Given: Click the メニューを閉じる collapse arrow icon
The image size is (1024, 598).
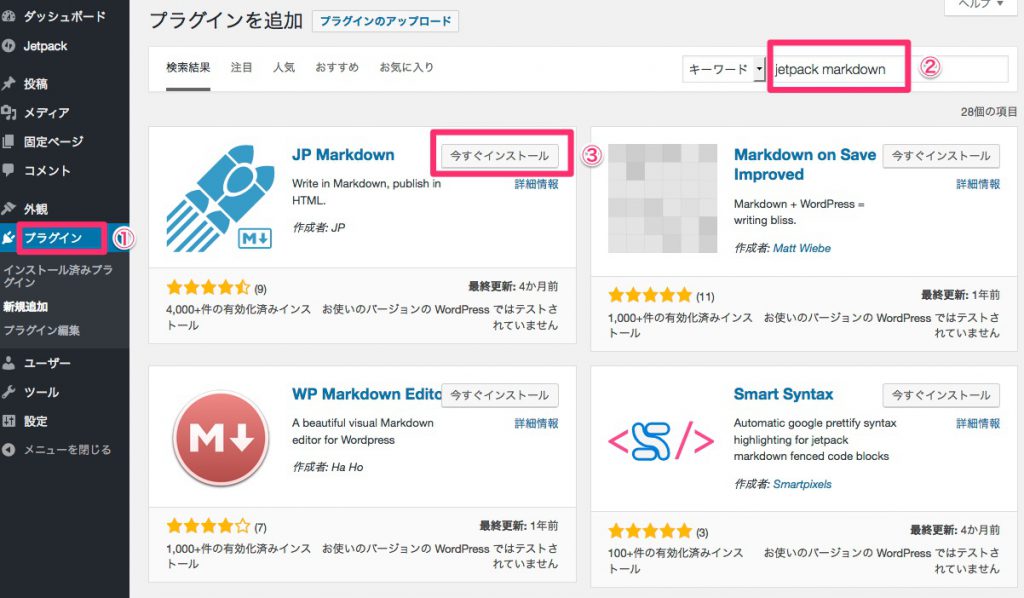Looking at the screenshot, I should click(x=8, y=450).
